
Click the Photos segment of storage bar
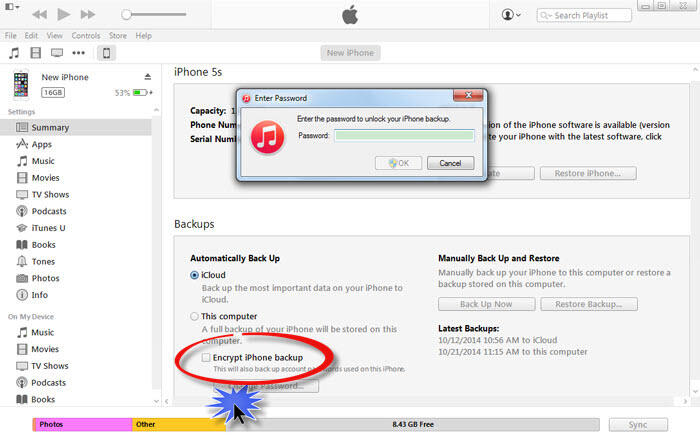(x=82, y=425)
